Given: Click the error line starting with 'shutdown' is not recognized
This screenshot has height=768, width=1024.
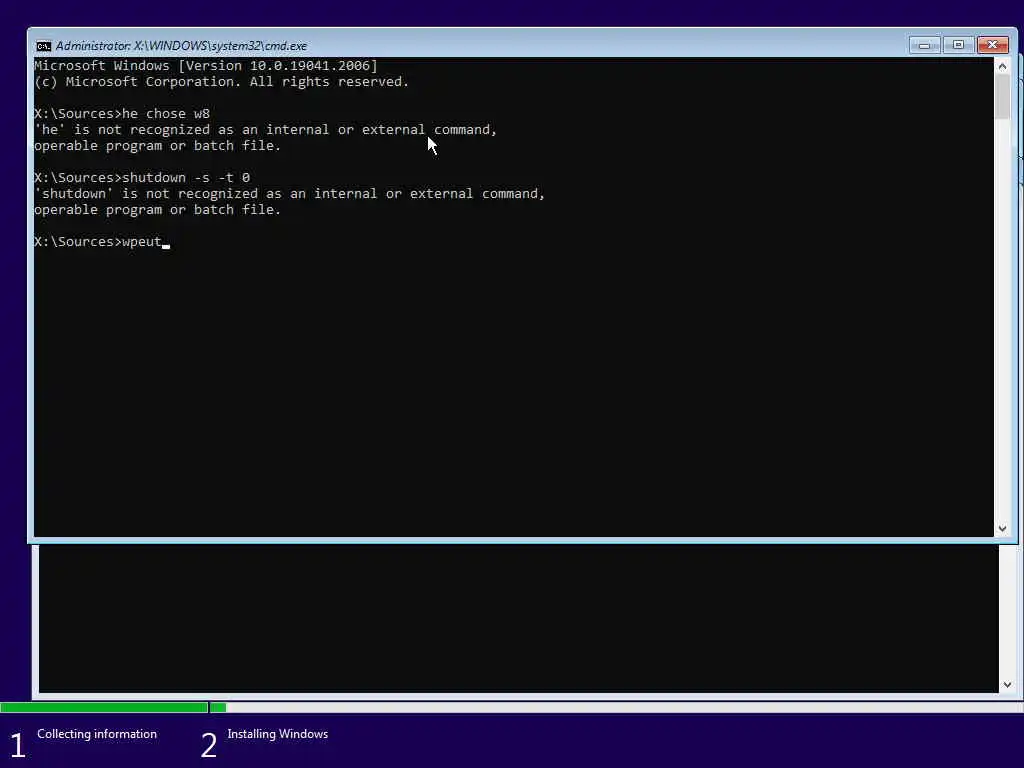Looking at the screenshot, I should tap(289, 193).
